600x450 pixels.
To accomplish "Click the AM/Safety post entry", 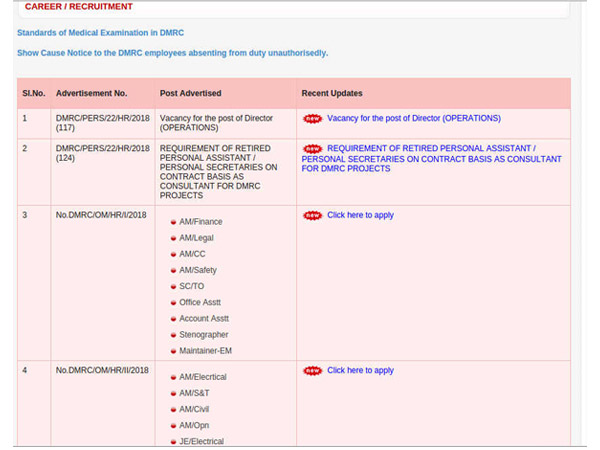I will pyautogui.click(x=198, y=270).
